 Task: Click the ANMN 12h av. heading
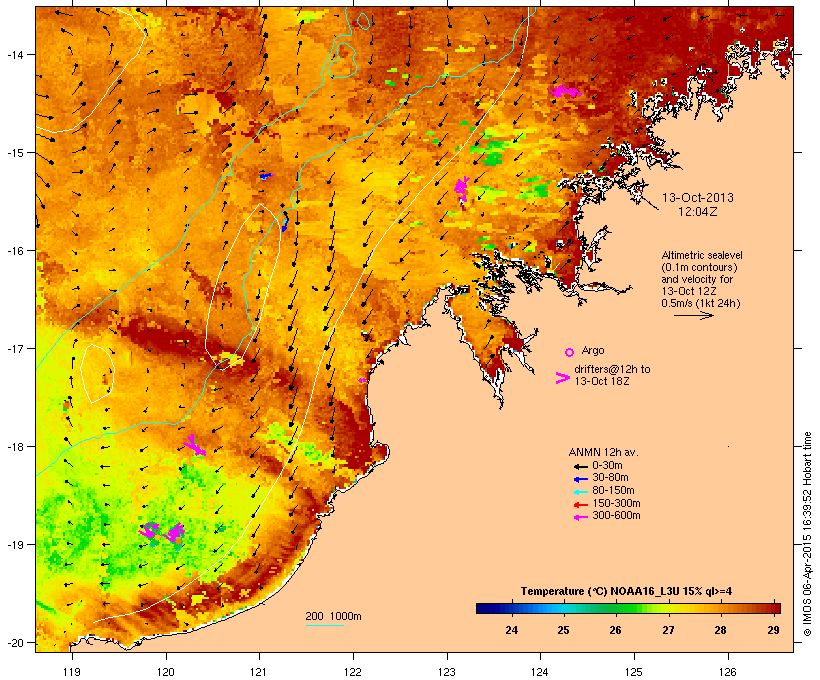coord(603,452)
